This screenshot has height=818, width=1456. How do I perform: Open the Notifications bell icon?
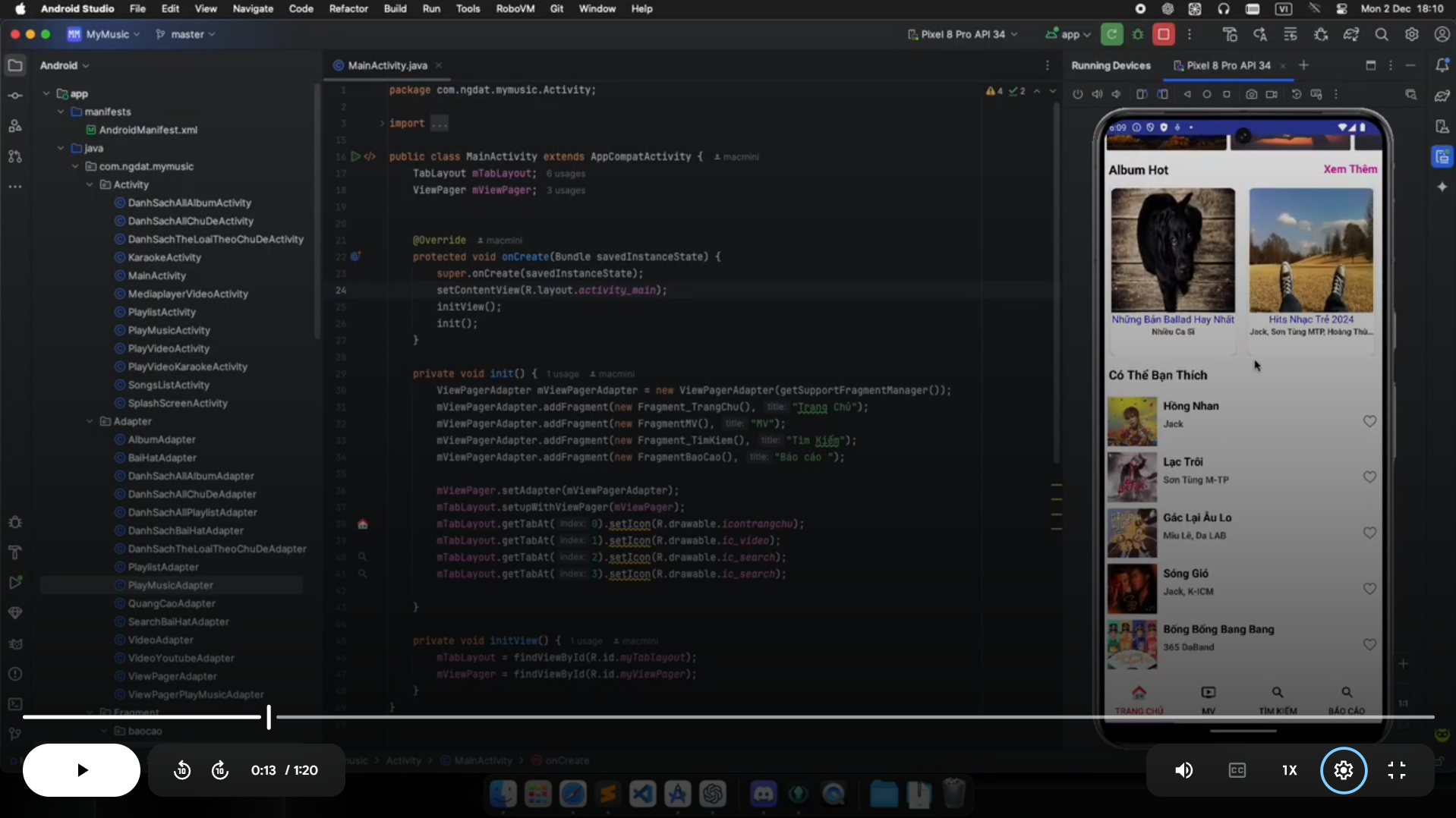1442,65
